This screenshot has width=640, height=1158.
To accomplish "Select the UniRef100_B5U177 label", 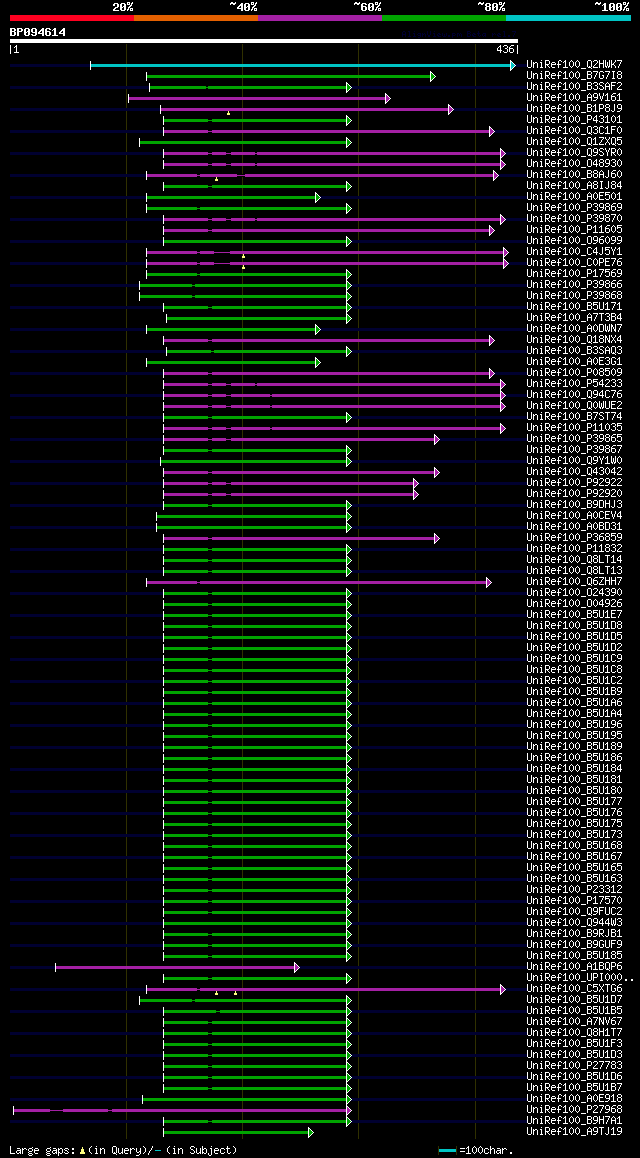I will [574, 802].
